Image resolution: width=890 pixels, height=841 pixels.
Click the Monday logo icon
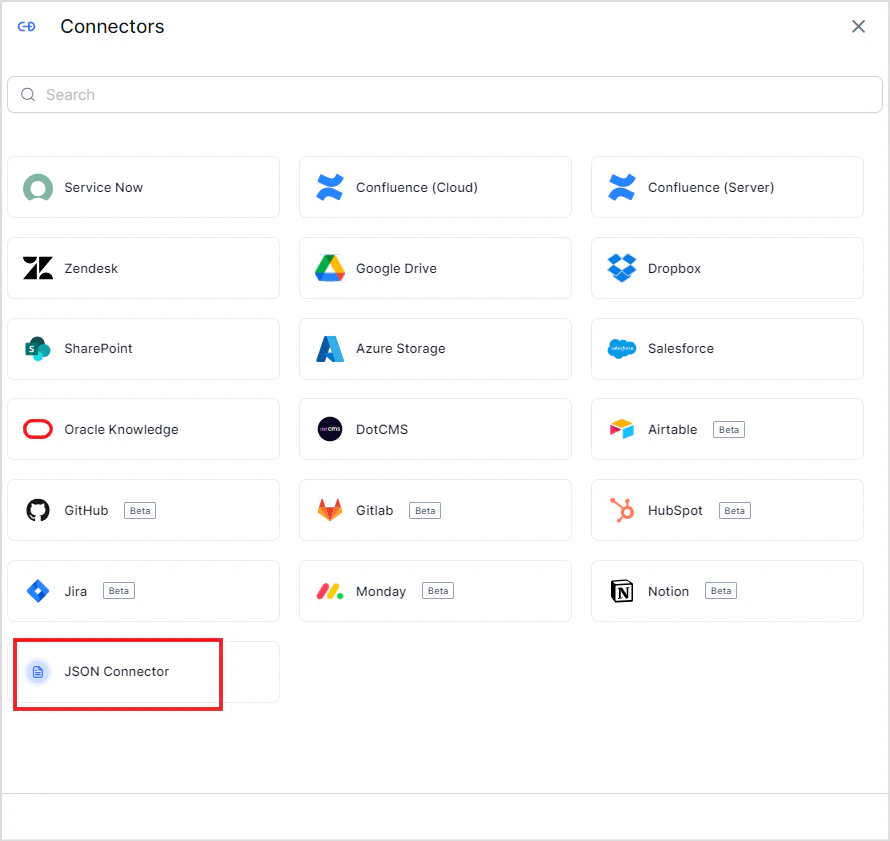point(330,591)
